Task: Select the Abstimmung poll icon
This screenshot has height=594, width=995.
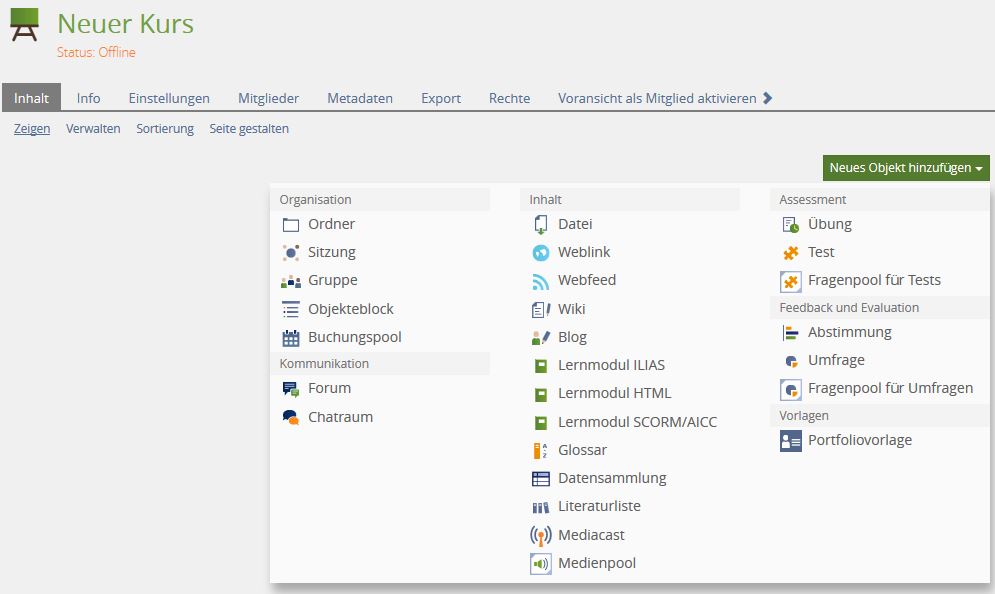Action: (791, 333)
